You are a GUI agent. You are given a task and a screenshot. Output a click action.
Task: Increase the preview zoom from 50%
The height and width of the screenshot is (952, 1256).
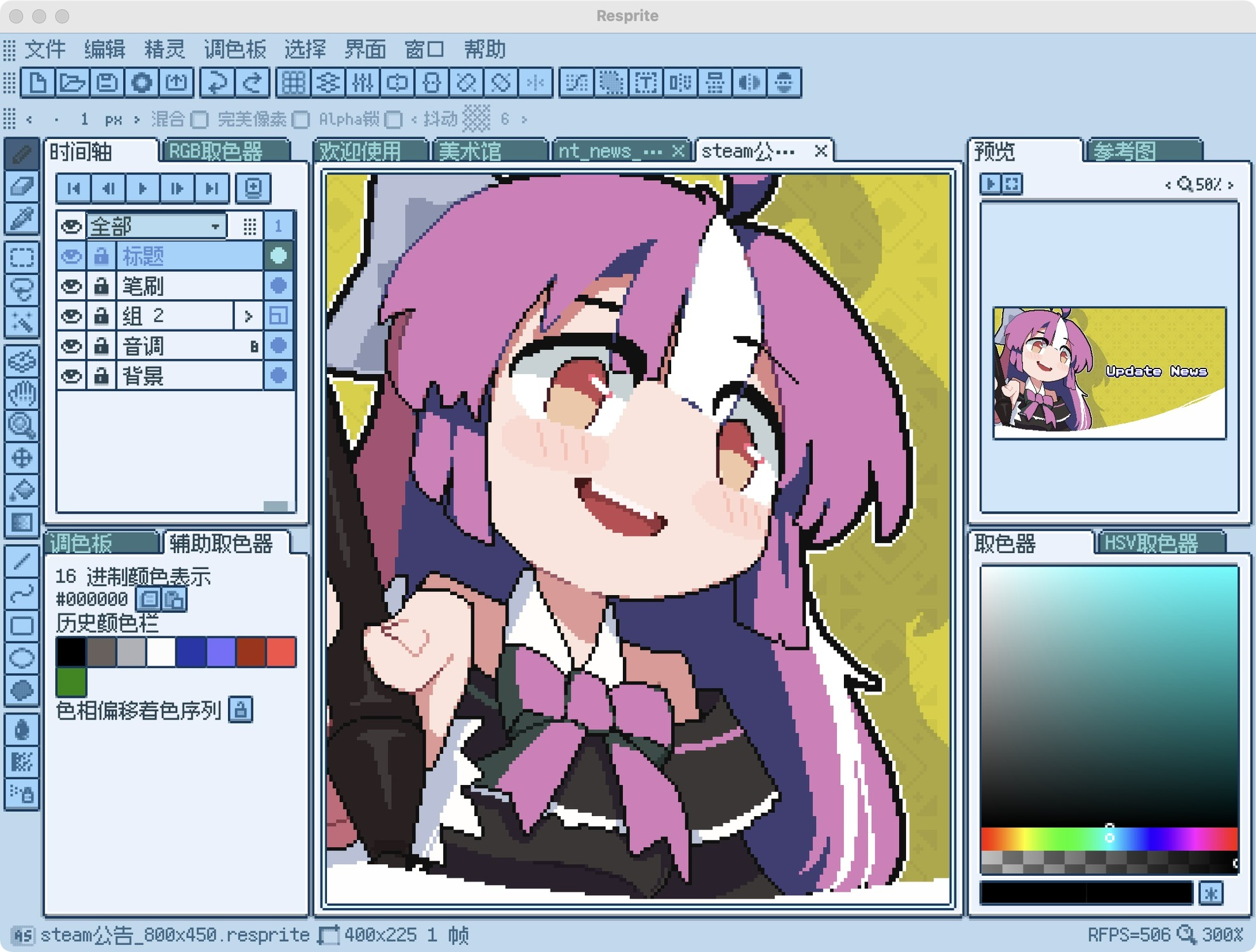tap(1231, 185)
